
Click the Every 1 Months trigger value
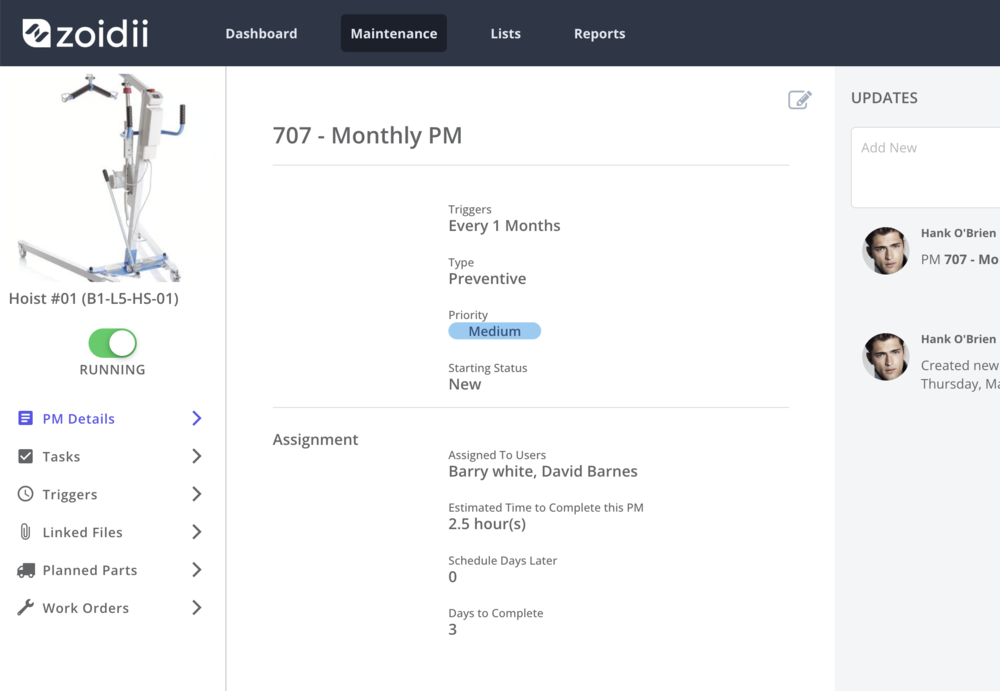coord(504,226)
